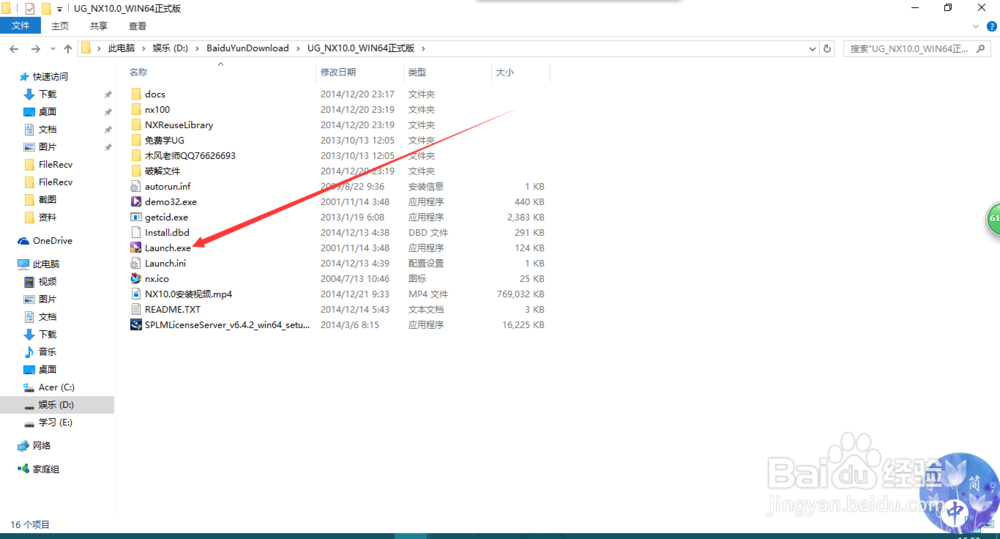Select the README.TXT file icon
This screenshot has height=539, width=1000.
(136, 309)
